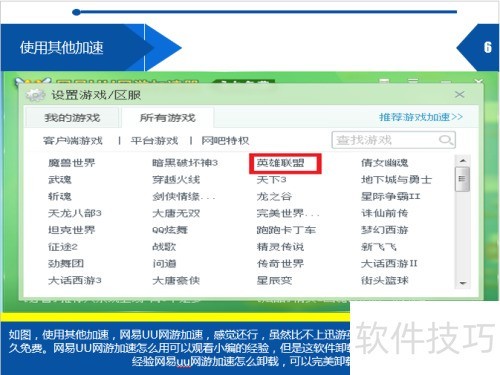Click the scrollbar down arrow
This screenshot has width=500, height=375.
tap(462, 283)
